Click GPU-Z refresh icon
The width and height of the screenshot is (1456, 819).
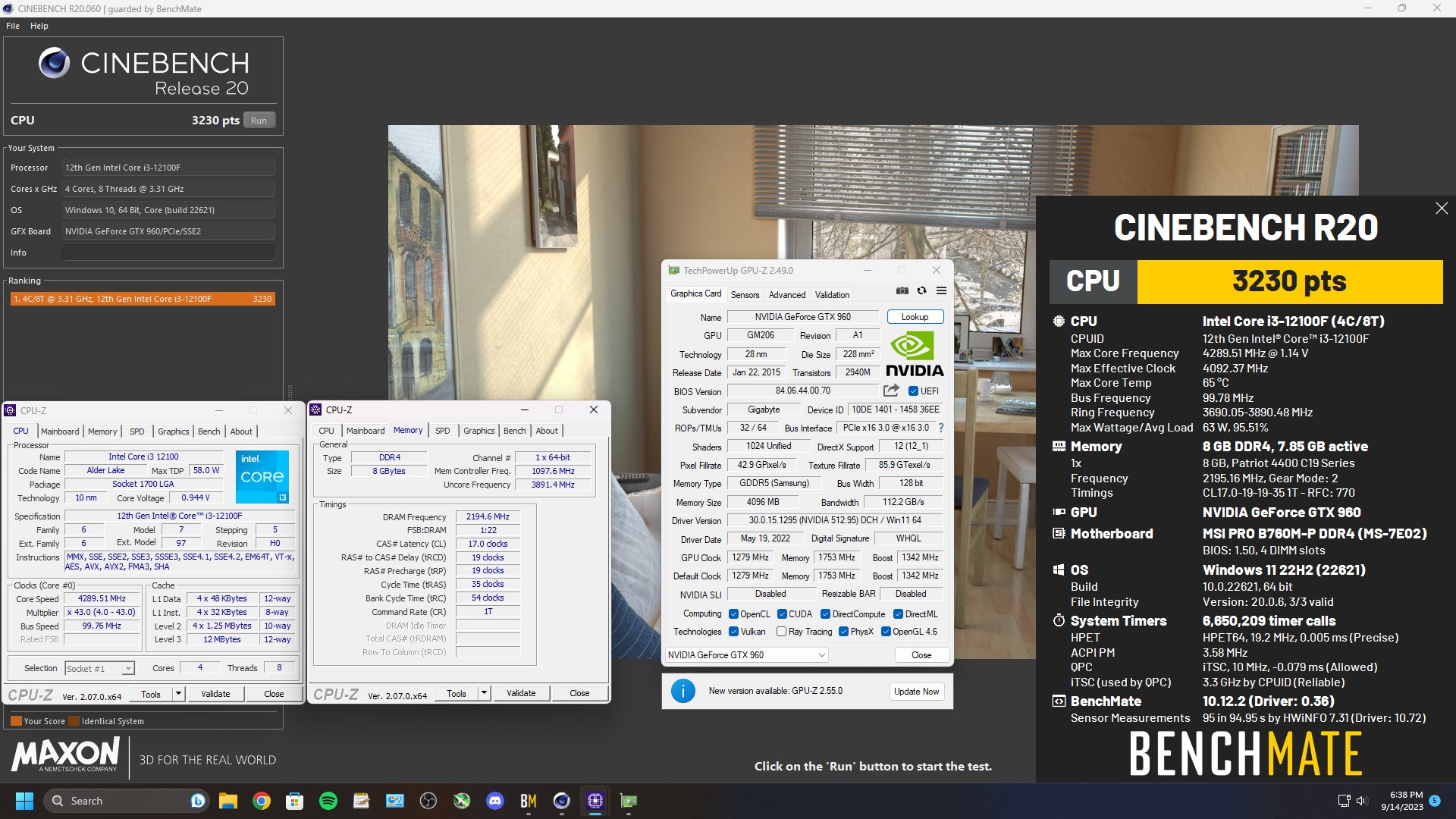click(921, 290)
